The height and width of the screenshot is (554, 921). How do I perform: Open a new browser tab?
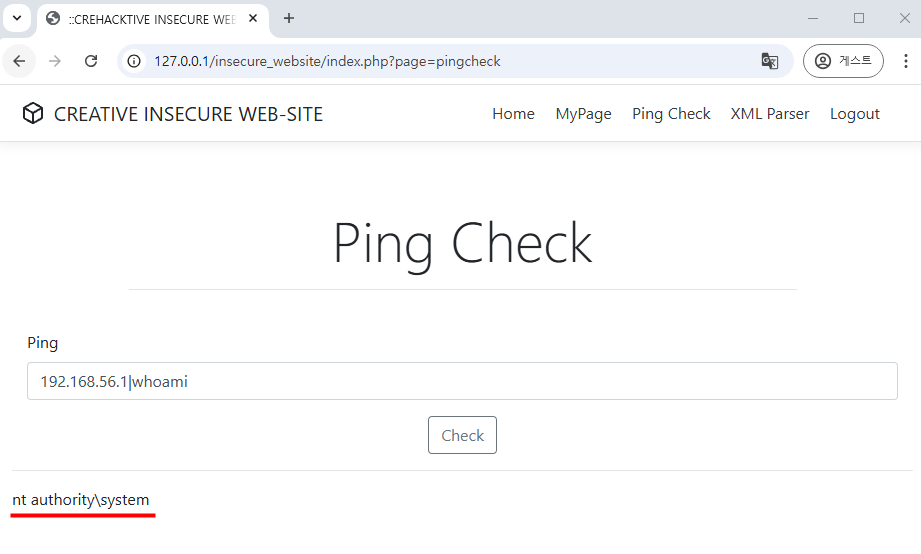288,19
